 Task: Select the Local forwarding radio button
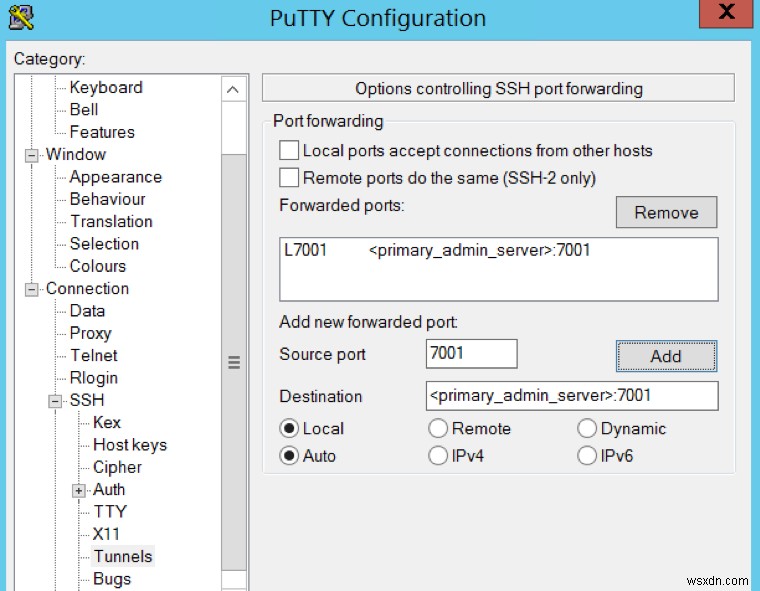point(289,429)
